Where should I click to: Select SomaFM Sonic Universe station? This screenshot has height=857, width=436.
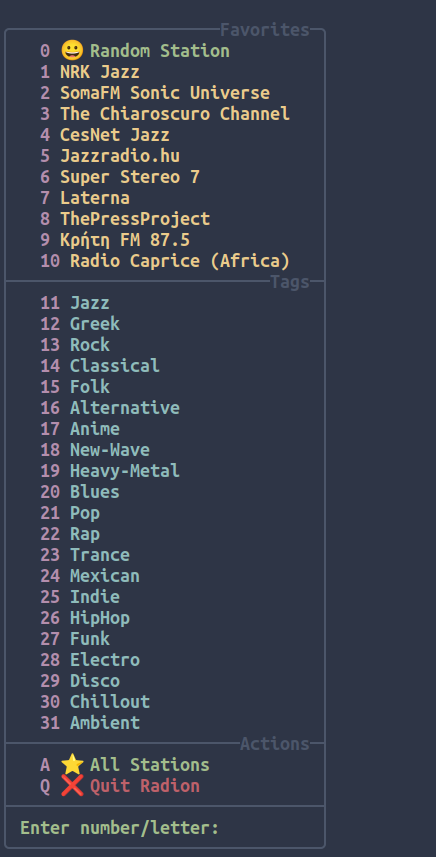pos(164,93)
